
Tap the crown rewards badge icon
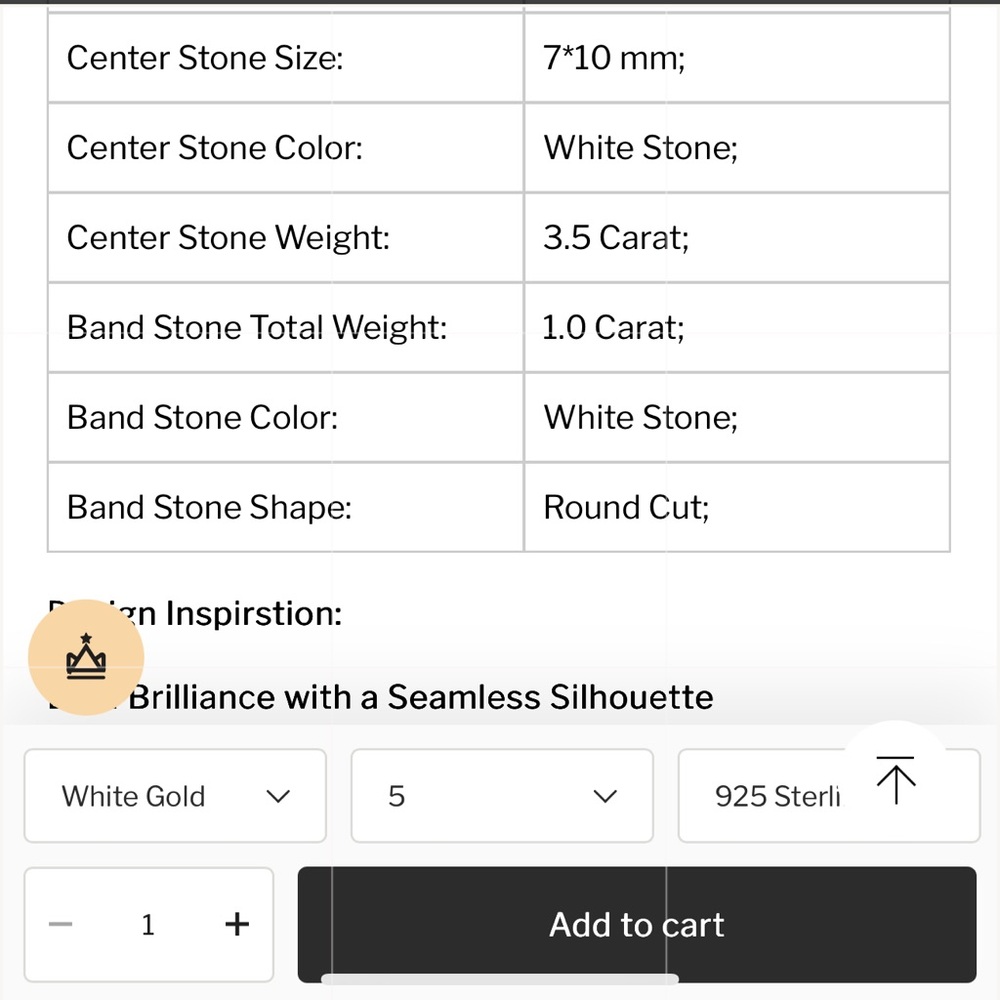(86, 657)
